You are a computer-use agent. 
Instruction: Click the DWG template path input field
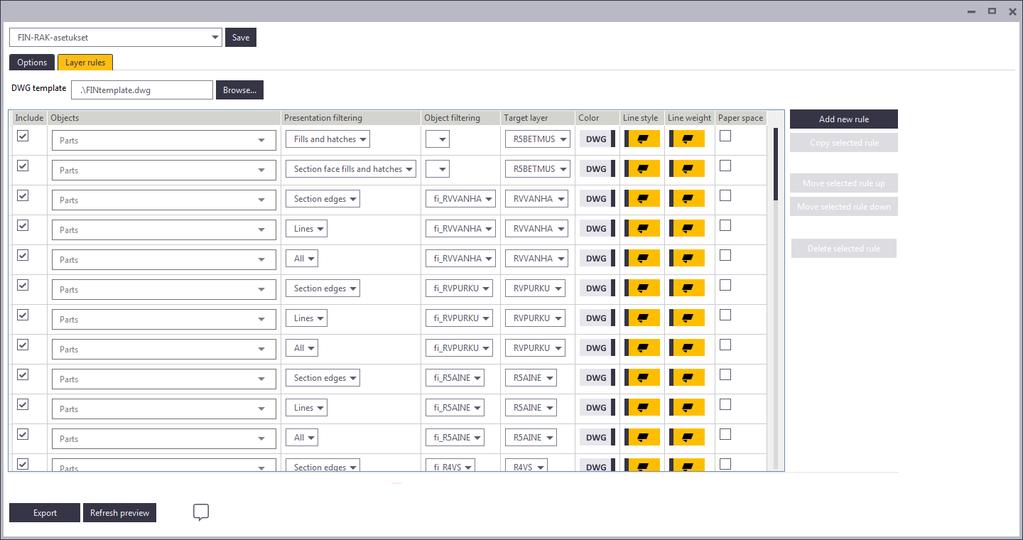click(x=142, y=90)
